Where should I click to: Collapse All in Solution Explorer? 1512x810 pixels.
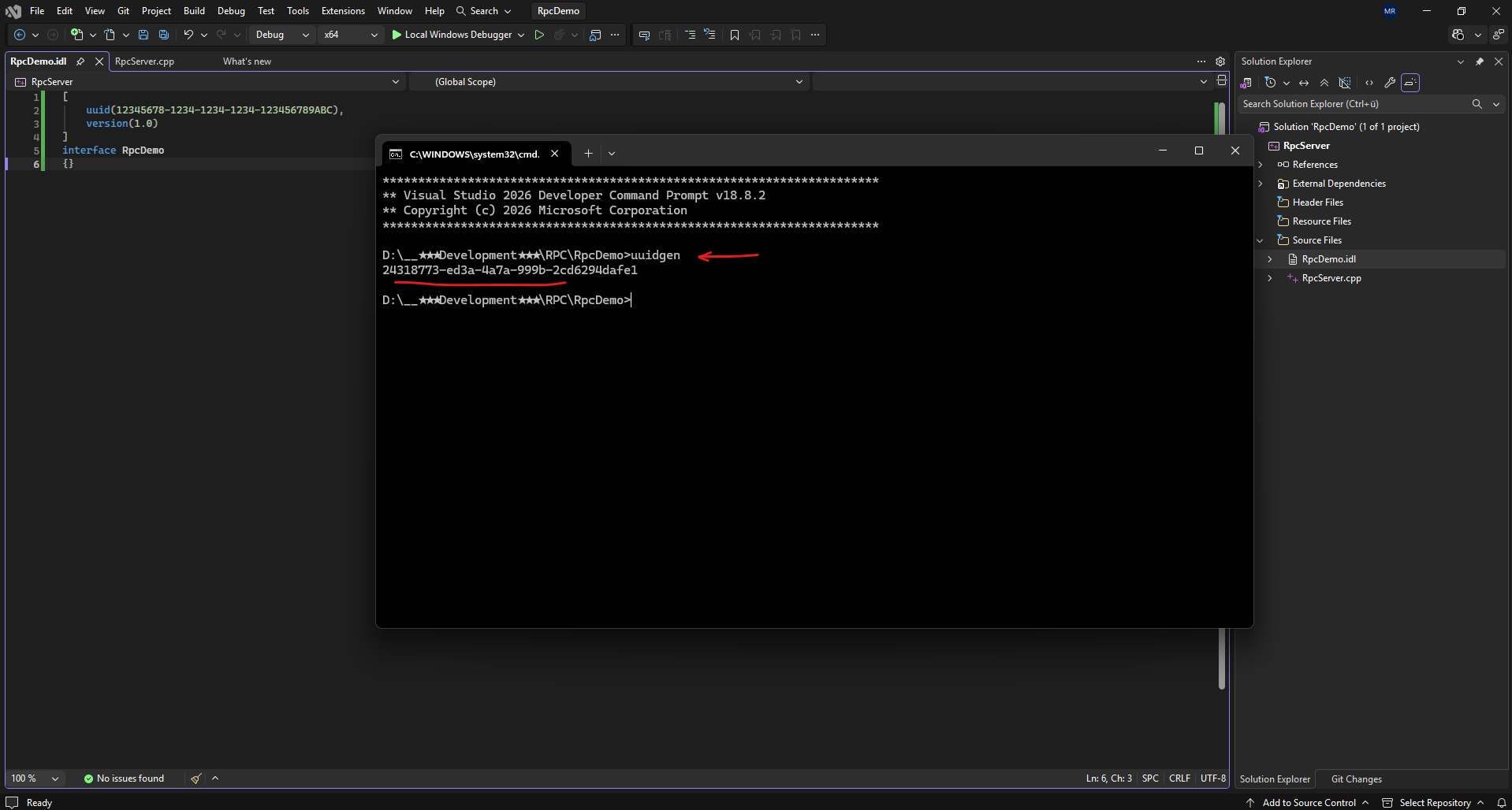[x=1324, y=83]
